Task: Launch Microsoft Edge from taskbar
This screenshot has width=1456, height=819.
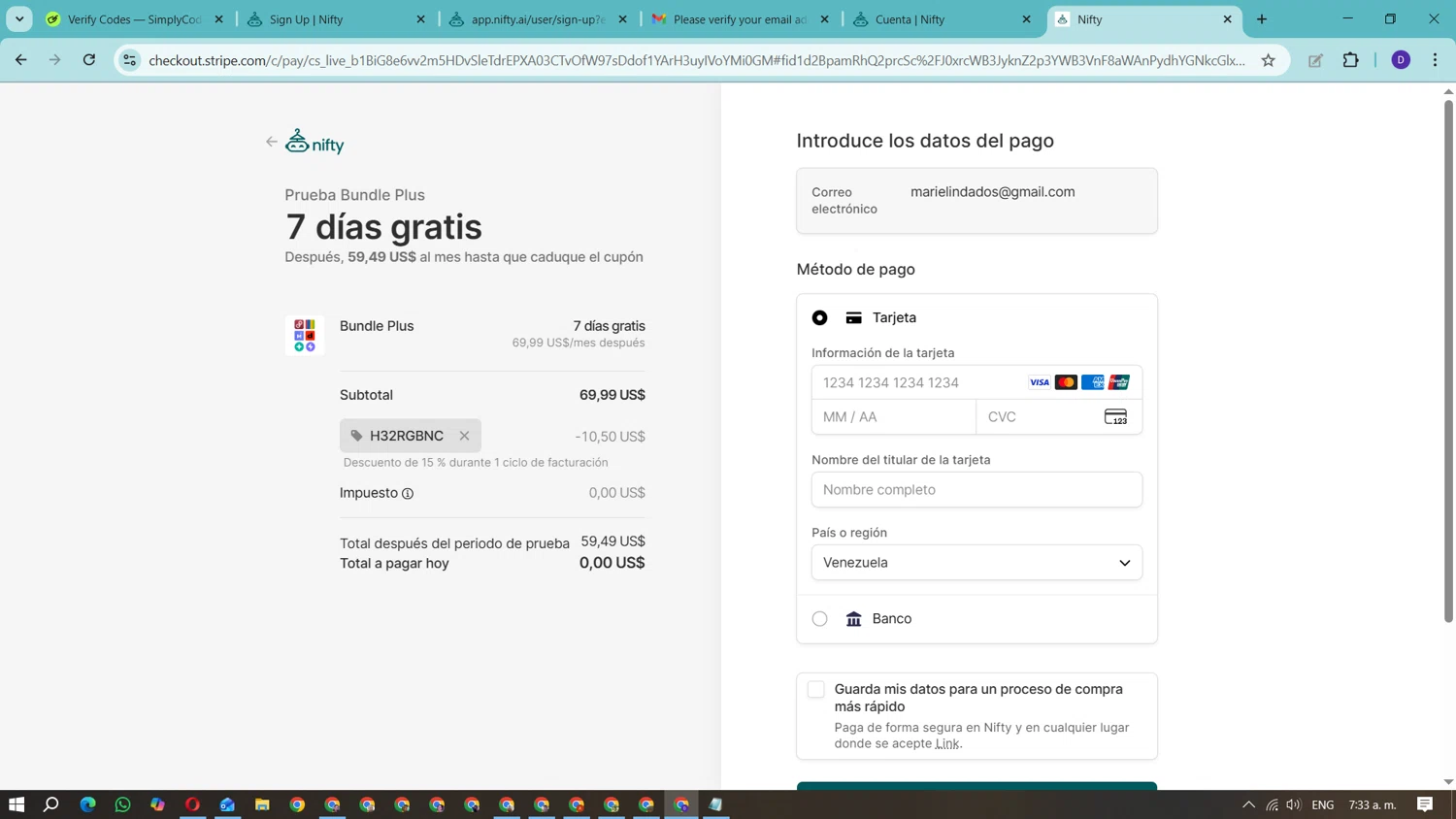Action: click(87, 804)
